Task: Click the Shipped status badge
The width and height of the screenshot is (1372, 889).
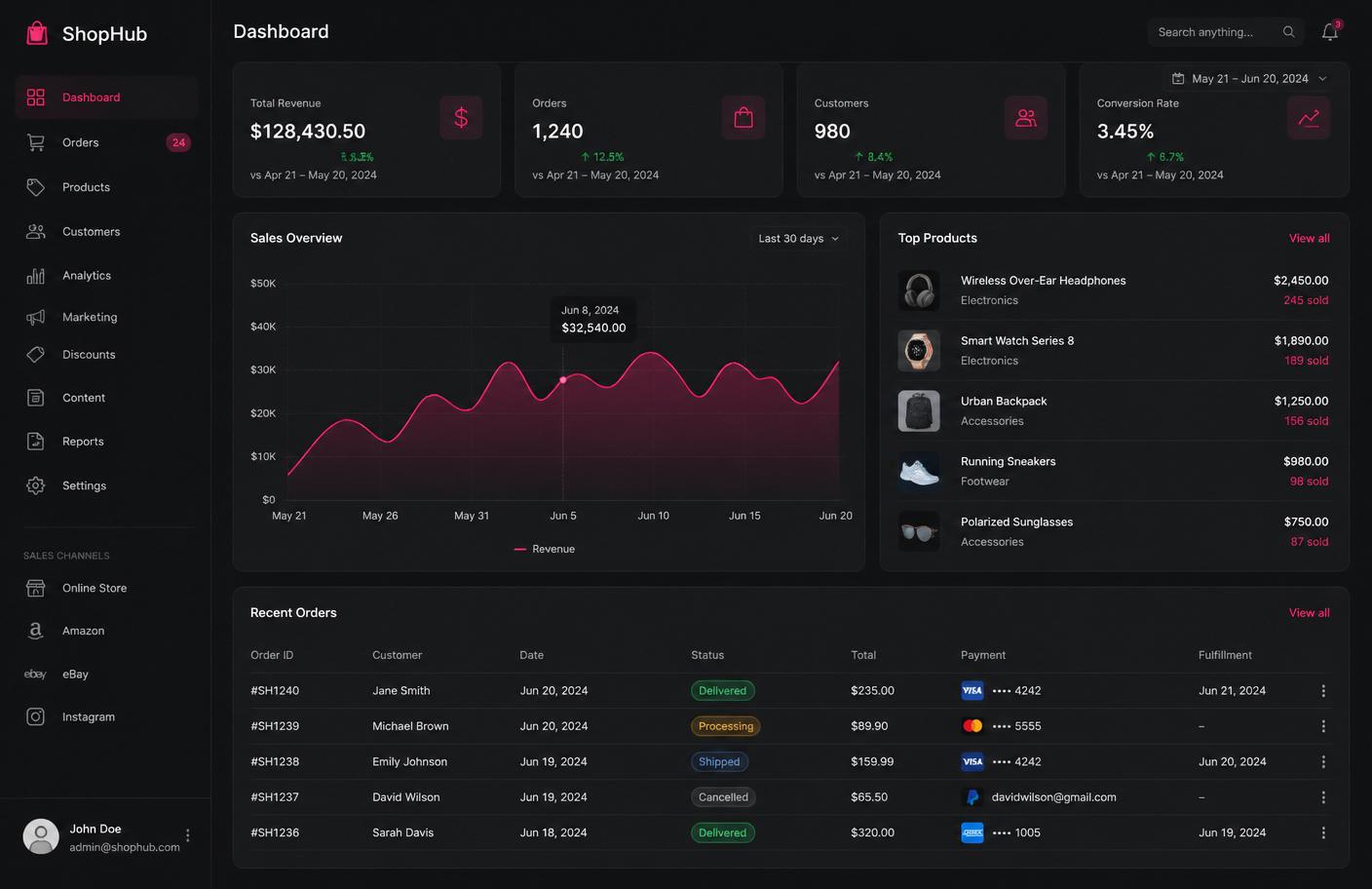Action: click(719, 762)
